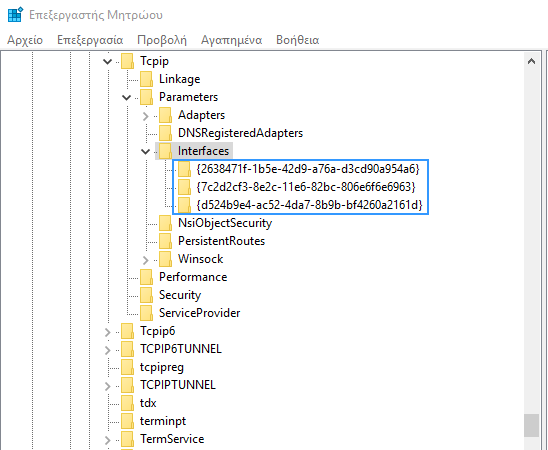Open the Αγαπημένα menu
Image resolution: width=548 pixels, height=450 pixels.
click(x=231, y=40)
